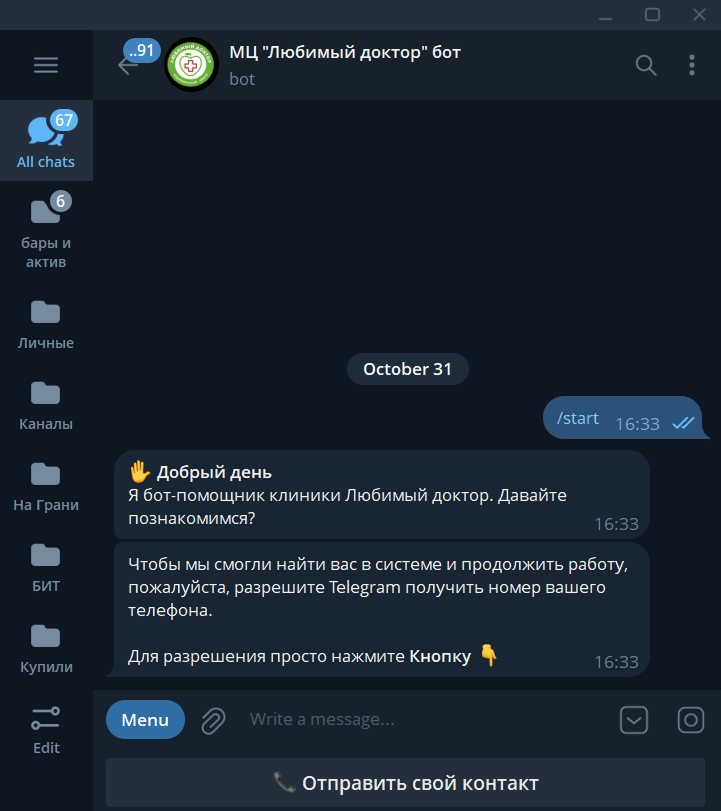This screenshot has width=721, height=811.
Task: Open the Каналы folder
Action: tap(46, 406)
